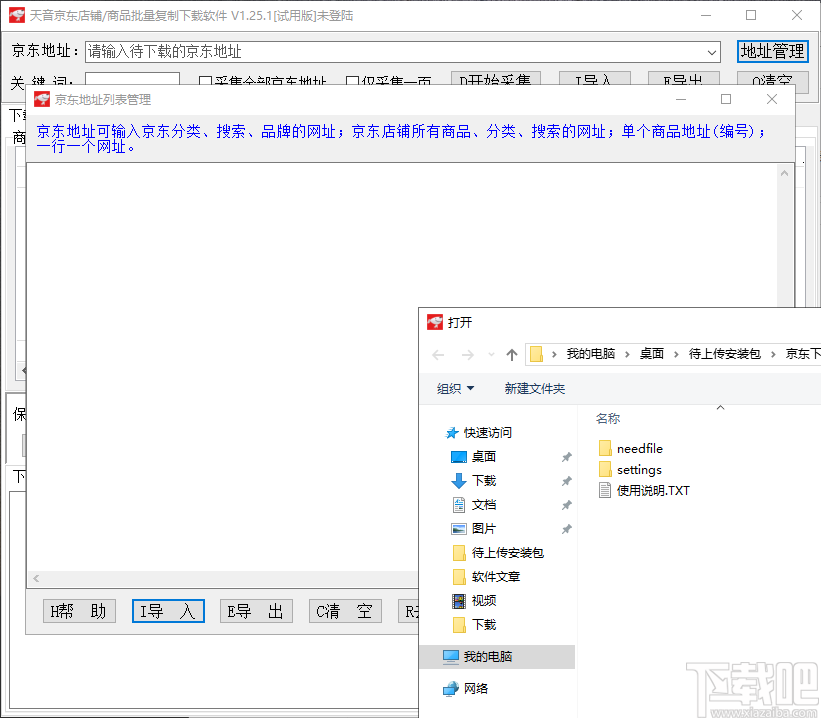The image size is (821, 718).
Task: Select the needfile folder
Action: [630, 448]
